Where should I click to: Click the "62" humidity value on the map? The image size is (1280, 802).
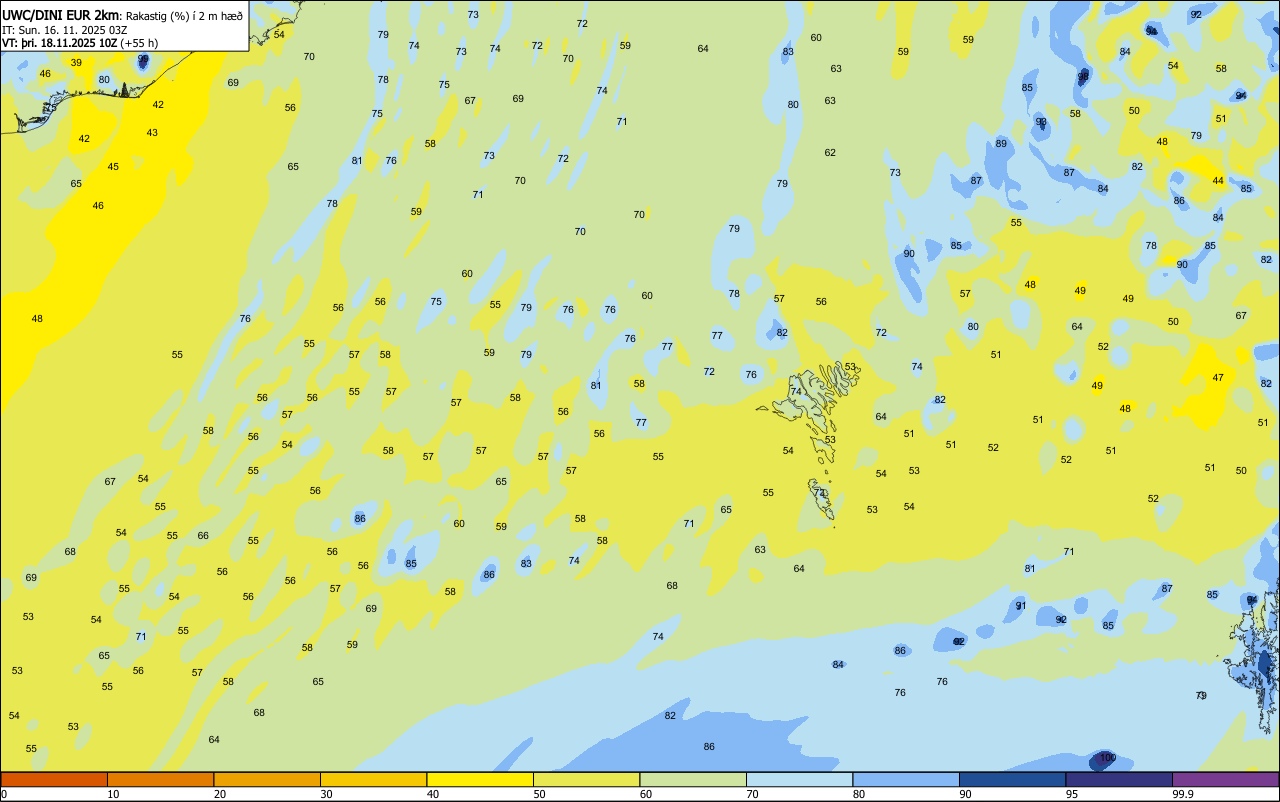tap(830, 152)
